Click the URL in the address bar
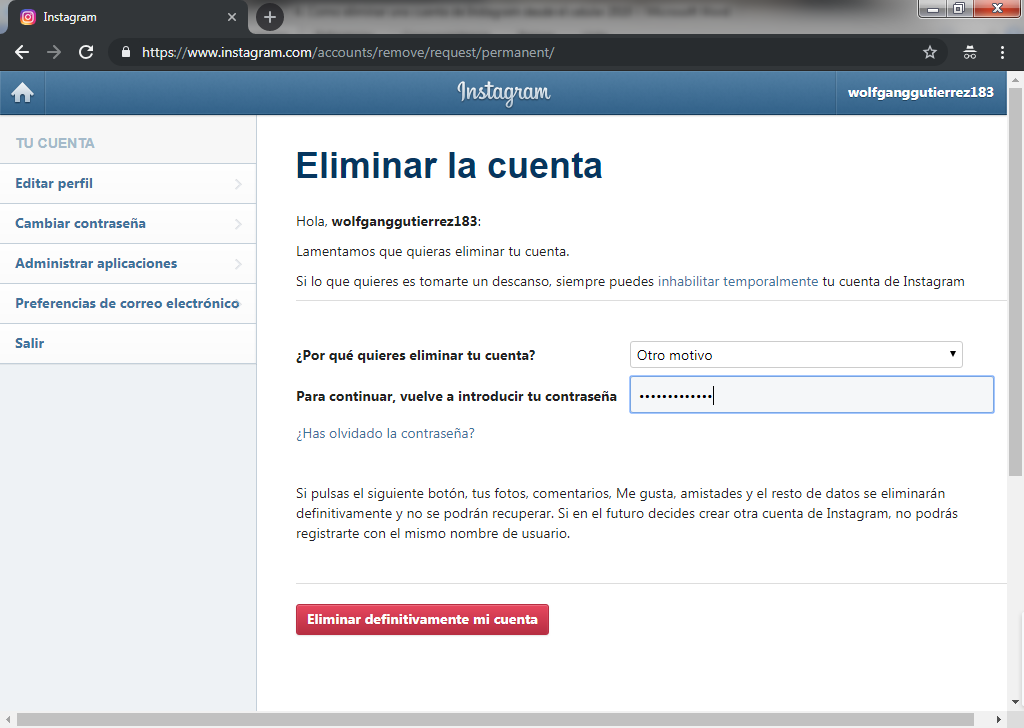This screenshot has height=728, width=1024. coord(348,52)
